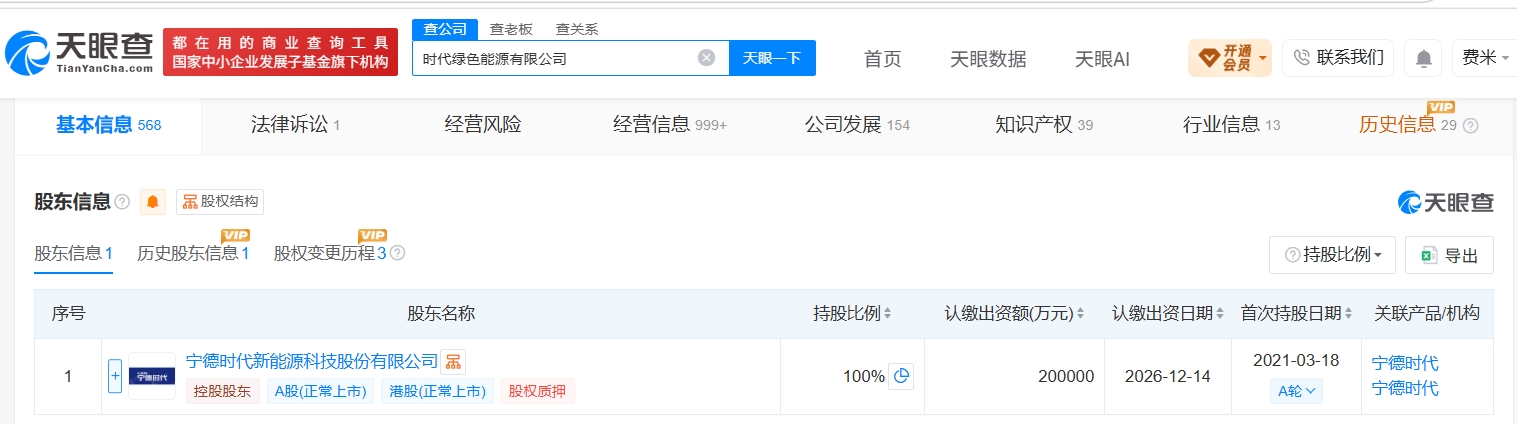Click the 宁德时代 company logo thumbnail

[x=152, y=376]
